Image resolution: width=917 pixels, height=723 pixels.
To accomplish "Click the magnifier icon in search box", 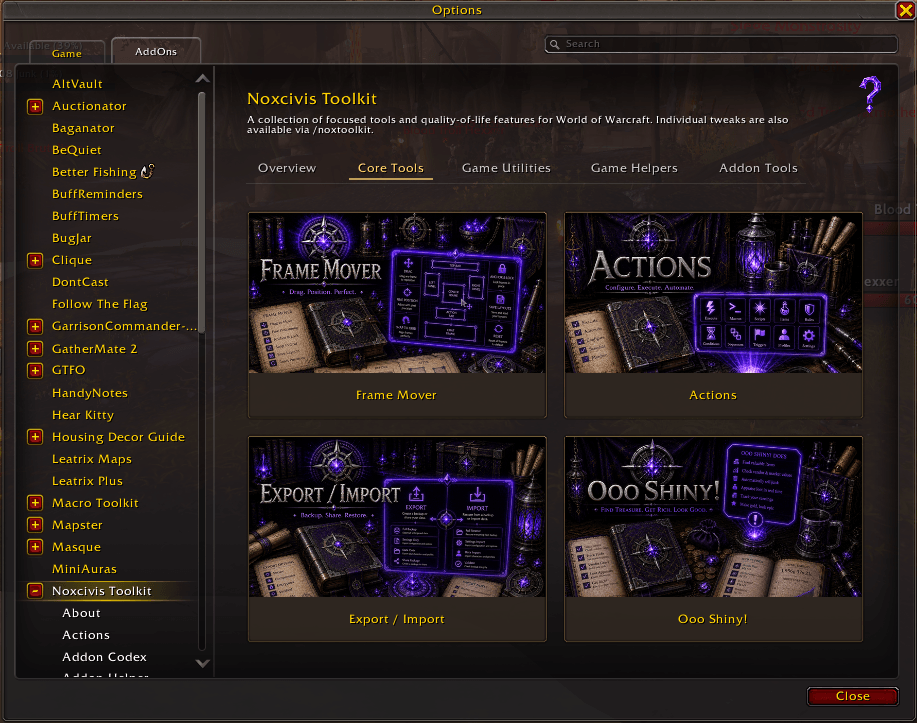I will click(554, 44).
